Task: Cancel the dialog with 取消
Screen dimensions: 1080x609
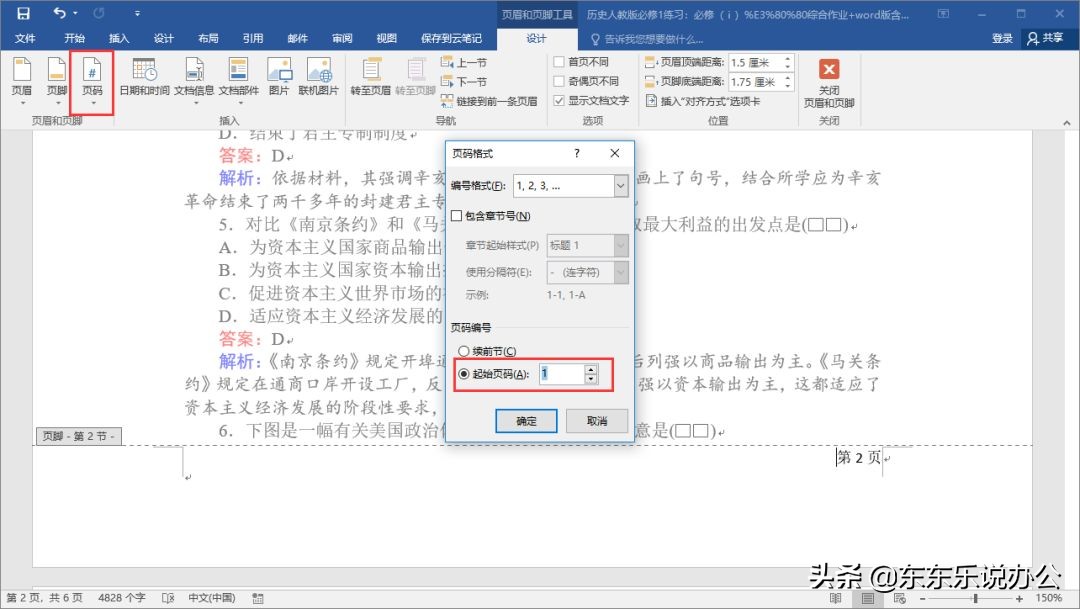Action: click(597, 420)
